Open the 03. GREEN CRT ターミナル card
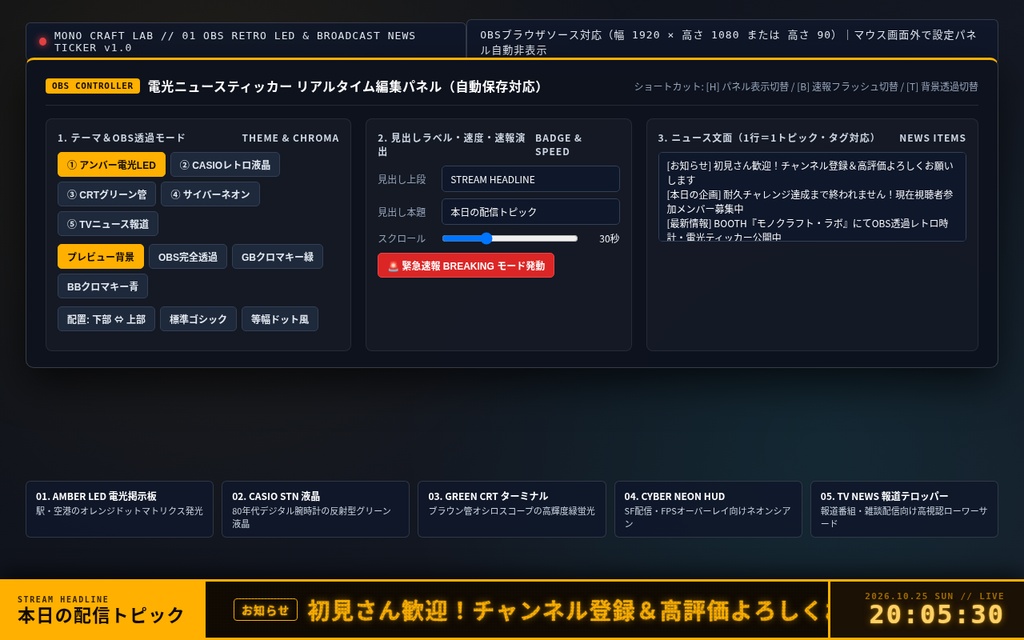1024x640 pixels. pyautogui.click(x=511, y=509)
